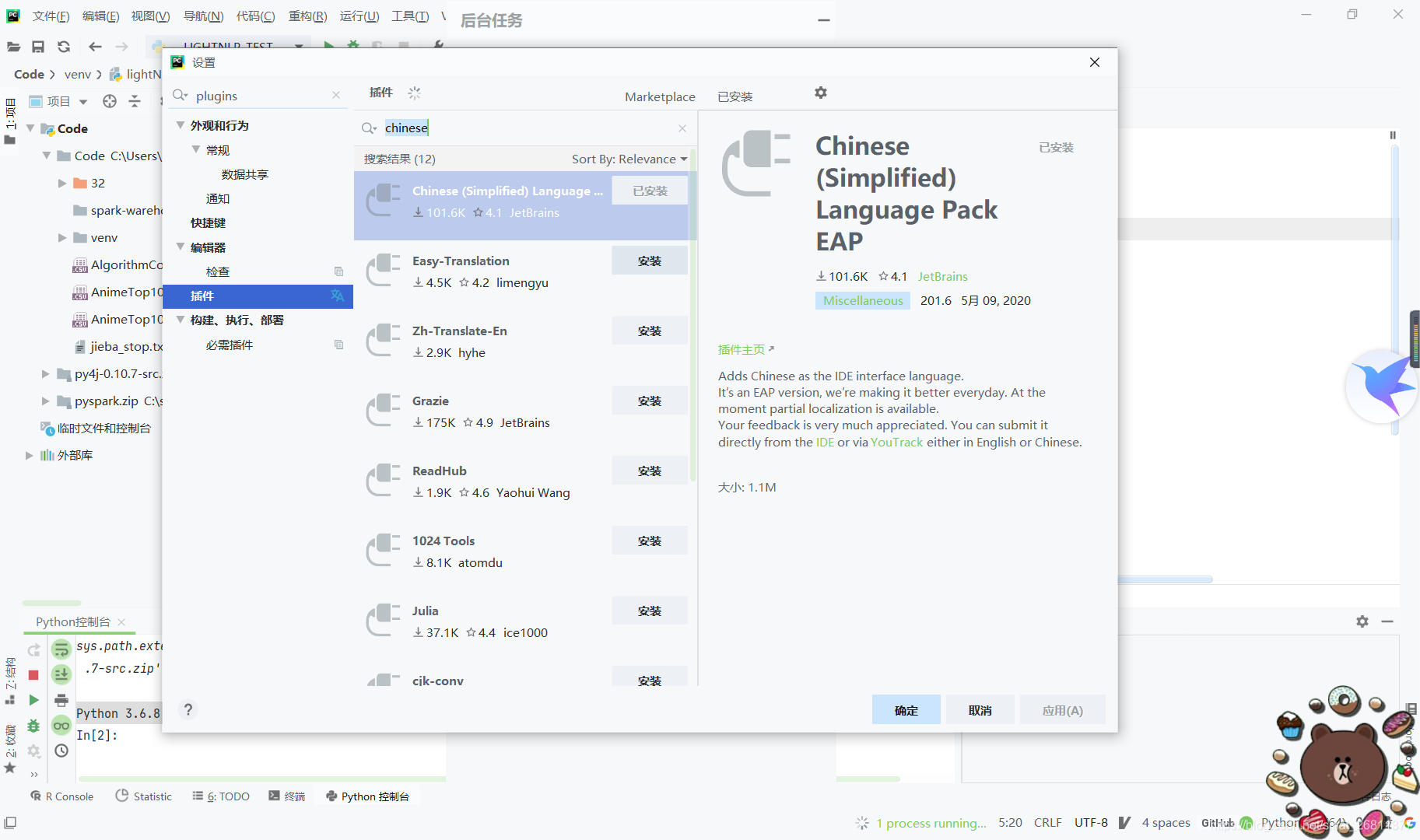Collapse the 常规 settings subgroup

(x=196, y=149)
